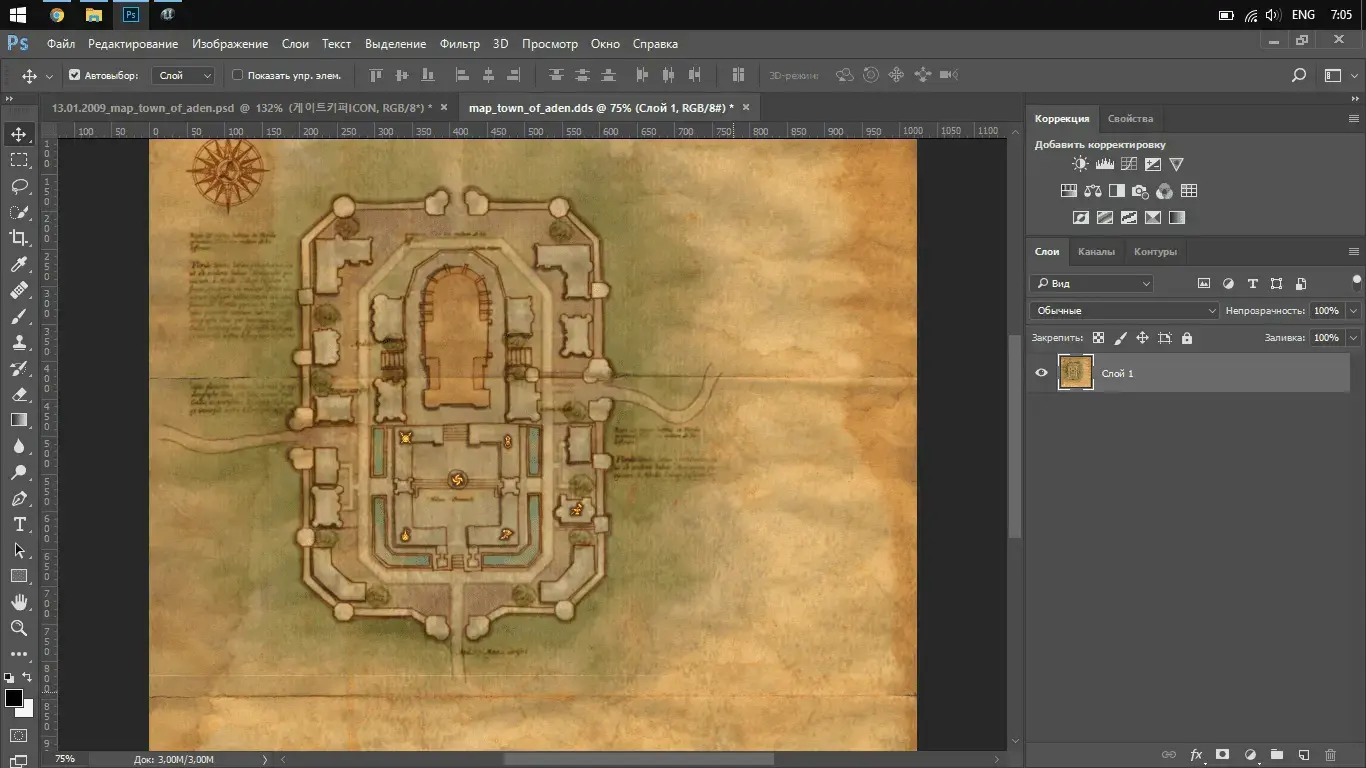Screen dimensions: 1366x768
Task: Select the Rectangle shape tool
Action: tap(19, 576)
